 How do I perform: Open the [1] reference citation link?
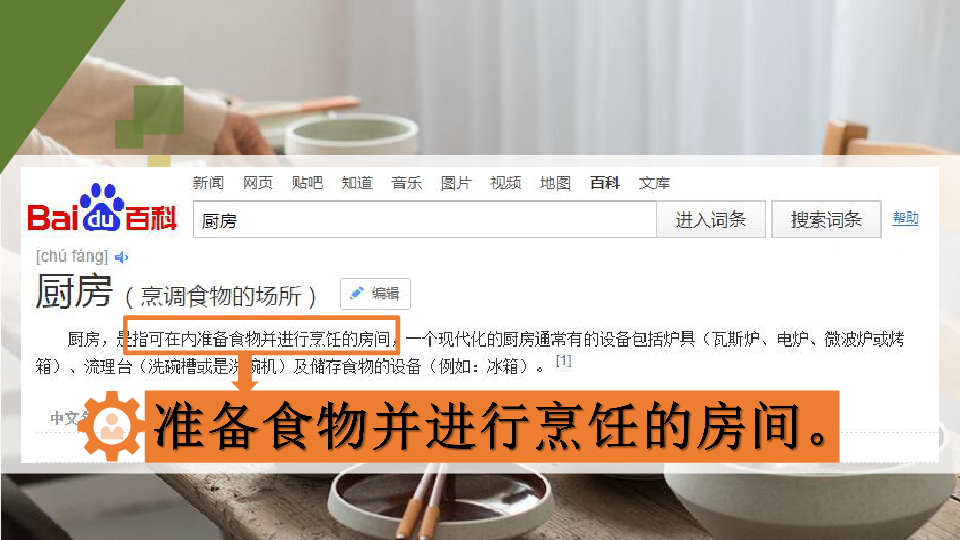click(563, 361)
